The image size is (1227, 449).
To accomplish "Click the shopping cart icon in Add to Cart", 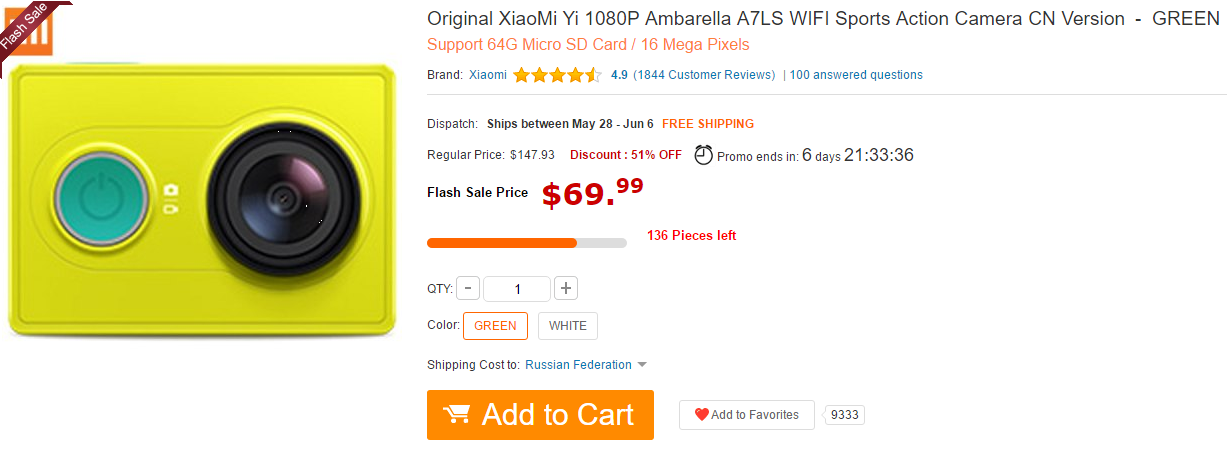I will (457, 414).
